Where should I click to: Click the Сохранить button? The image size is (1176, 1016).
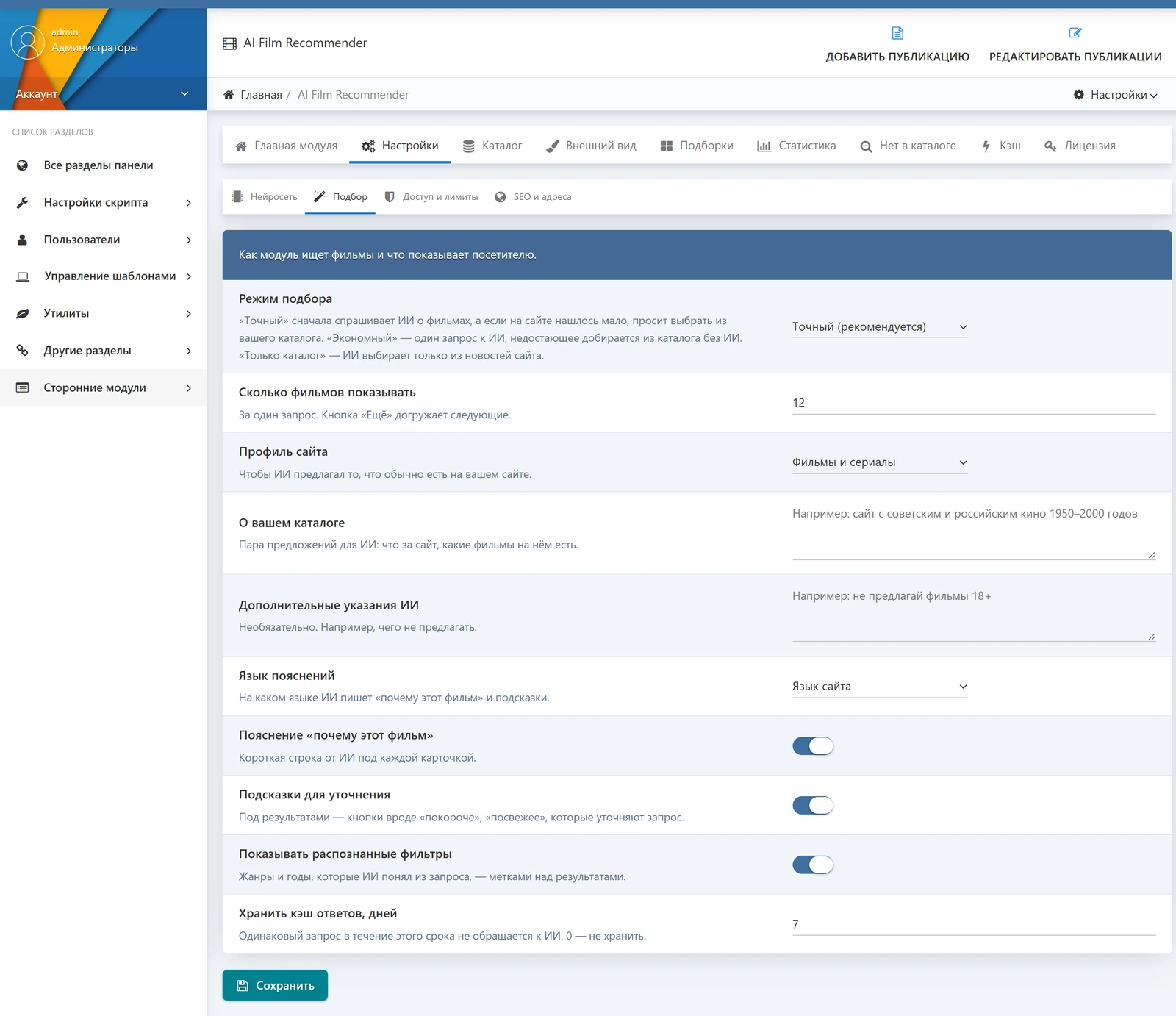click(275, 986)
